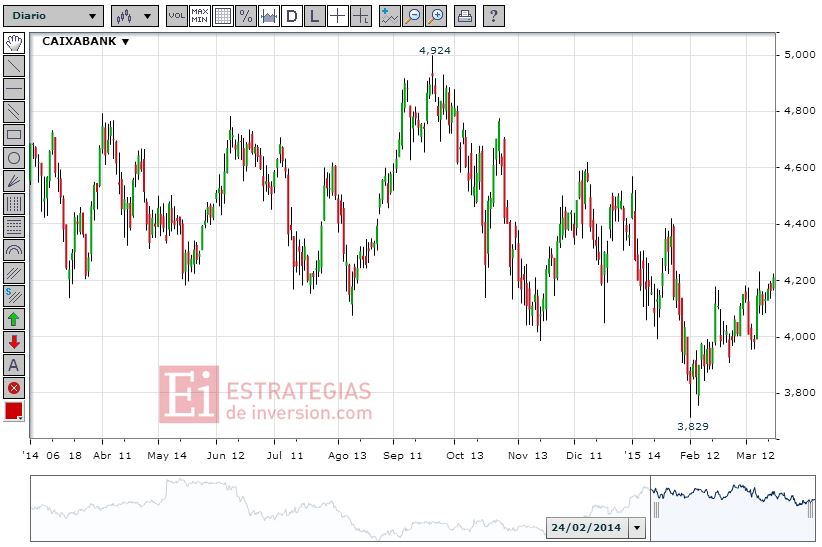Select the fan lines tool
The height and width of the screenshot is (547, 822).
14,181
